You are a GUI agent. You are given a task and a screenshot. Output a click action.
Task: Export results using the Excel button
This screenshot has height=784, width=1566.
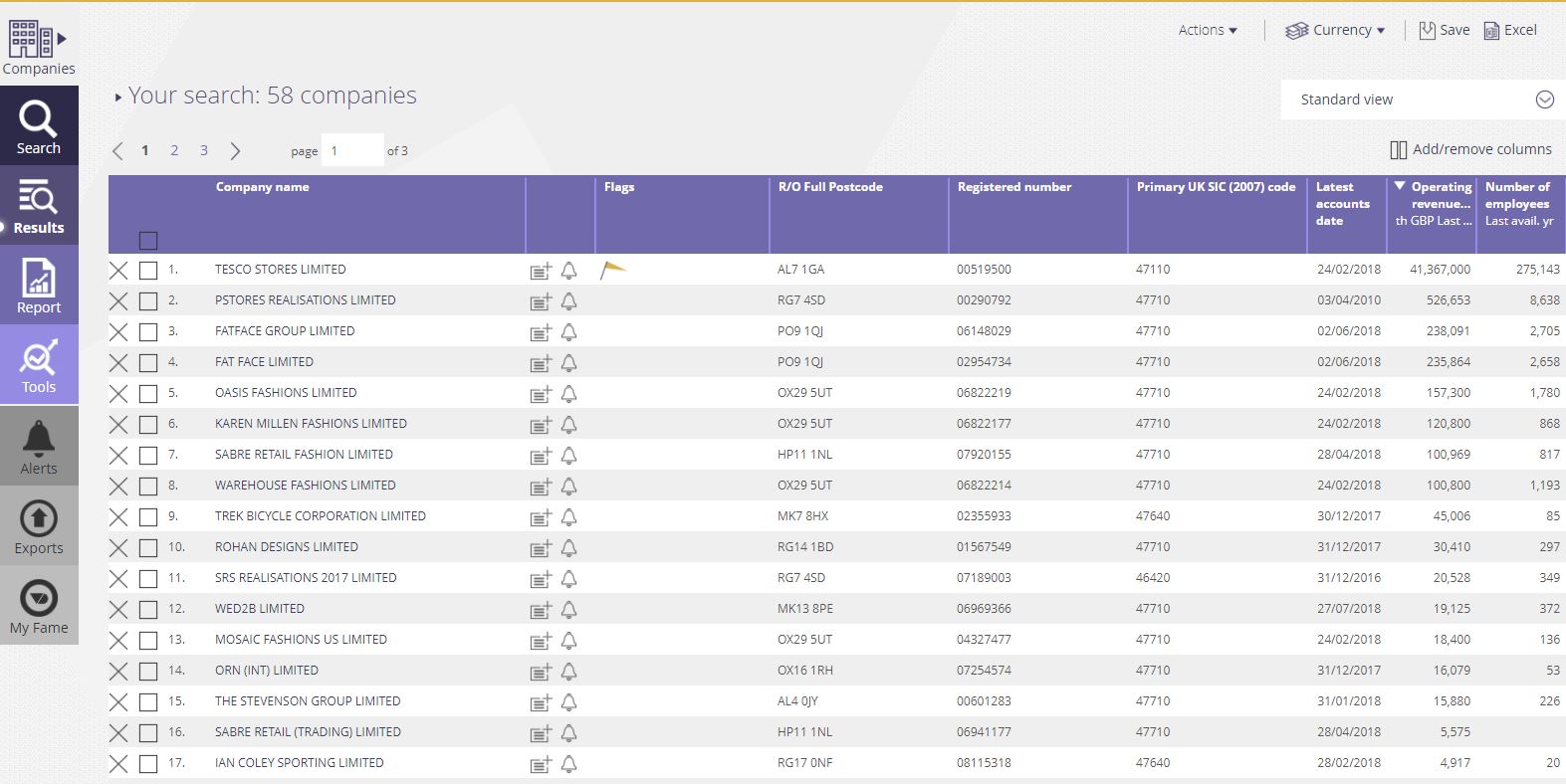point(1510,30)
